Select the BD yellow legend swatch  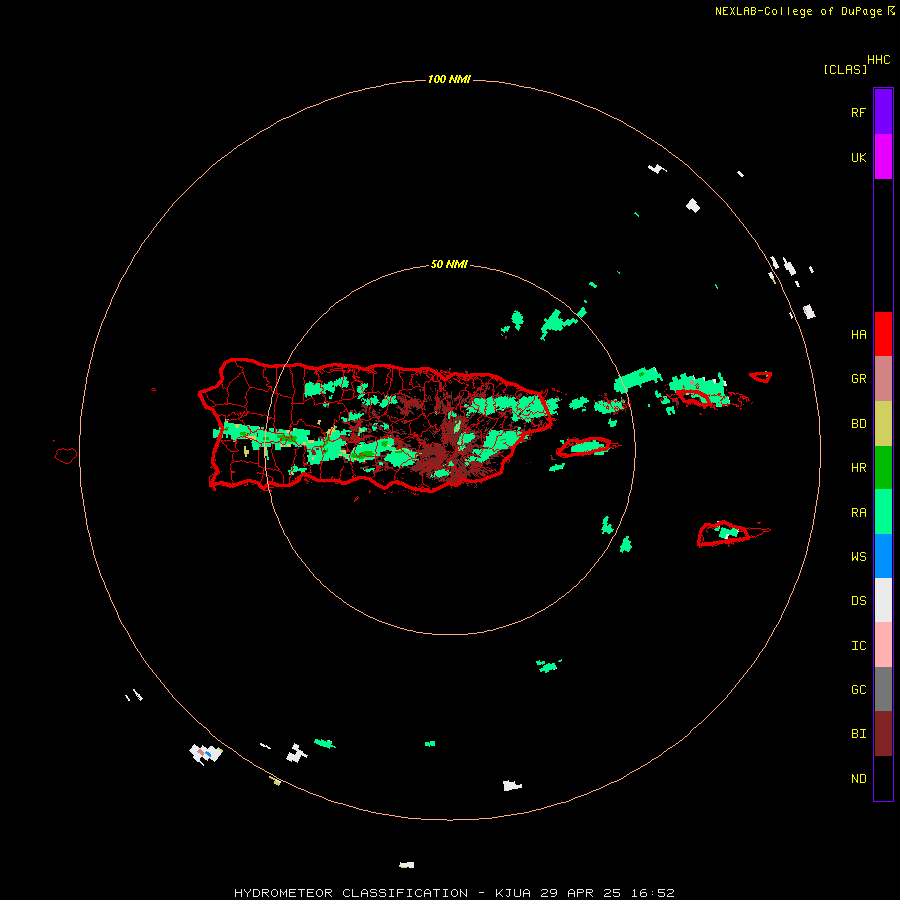883,424
